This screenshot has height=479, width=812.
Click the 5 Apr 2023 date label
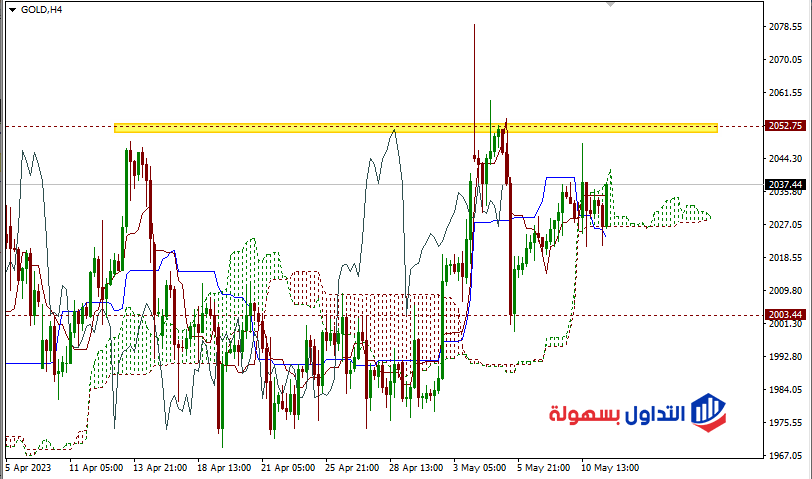click(x=26, y=467)
